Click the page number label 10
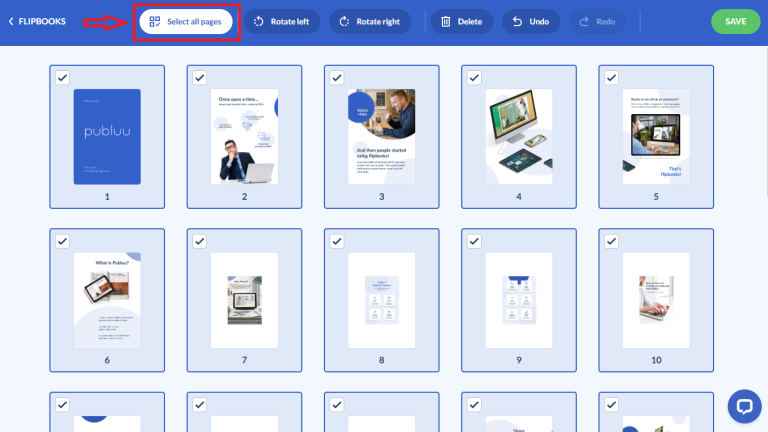The width and height of the screenshot is (768, 432). click(656, 360)
